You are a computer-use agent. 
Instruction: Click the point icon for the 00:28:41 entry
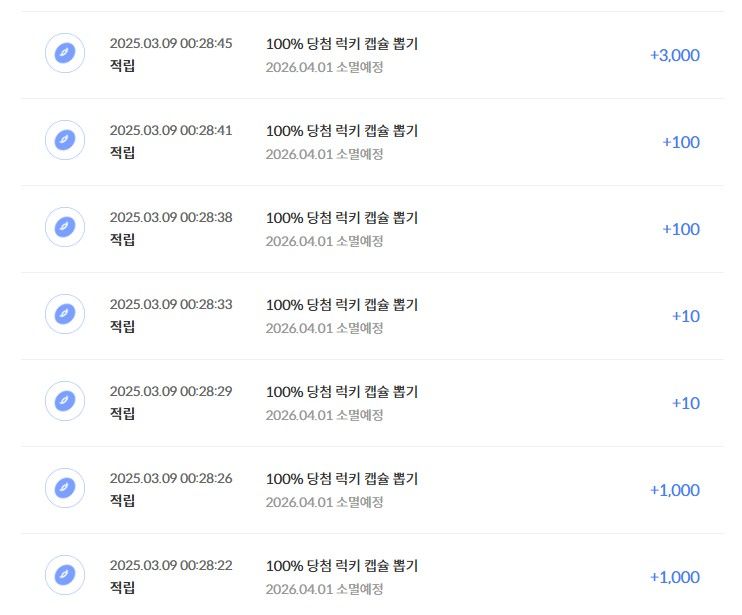65,140
